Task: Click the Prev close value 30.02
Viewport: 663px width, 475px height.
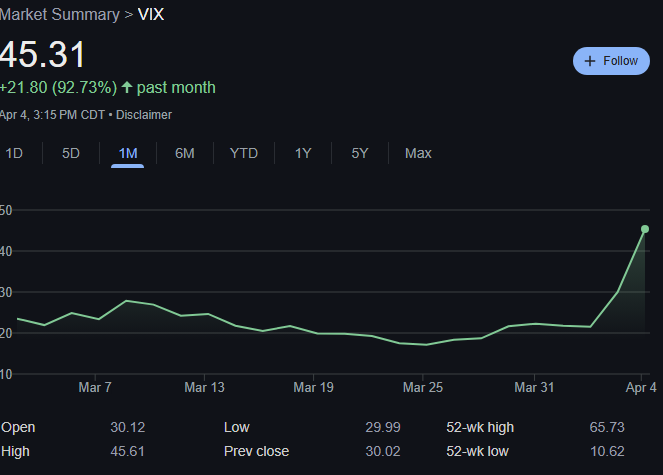Action: [383, 451]
